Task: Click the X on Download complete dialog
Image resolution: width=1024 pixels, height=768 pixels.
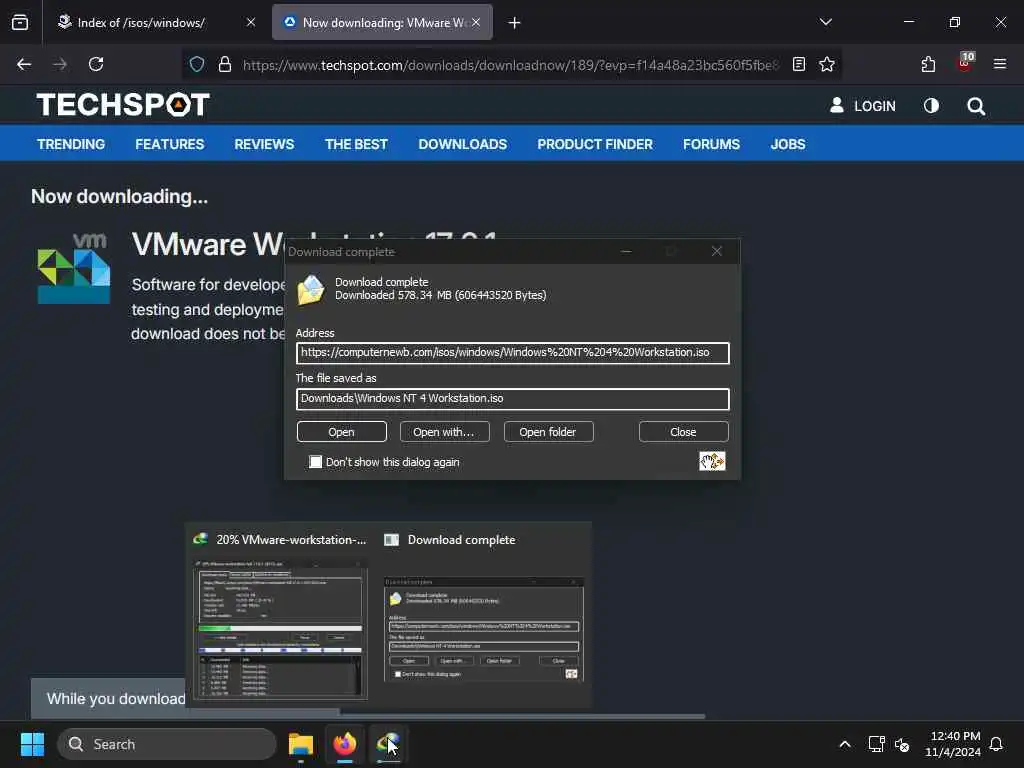Action: click(716, 251)
